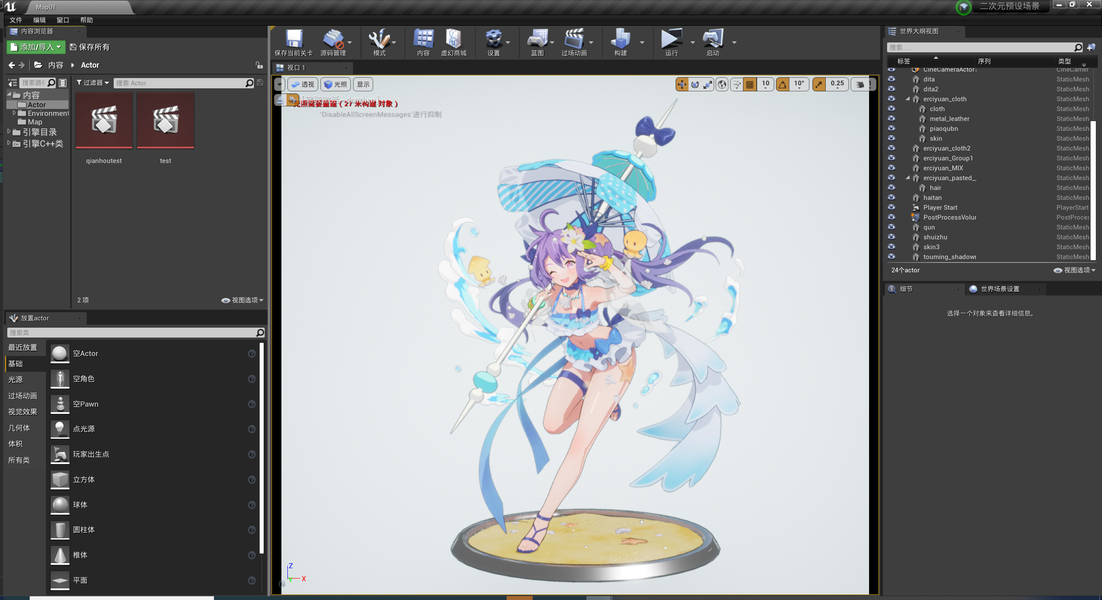Hide the dita actor via eye icon
The height and width of the screenshot is (600, 1102).
892,79
